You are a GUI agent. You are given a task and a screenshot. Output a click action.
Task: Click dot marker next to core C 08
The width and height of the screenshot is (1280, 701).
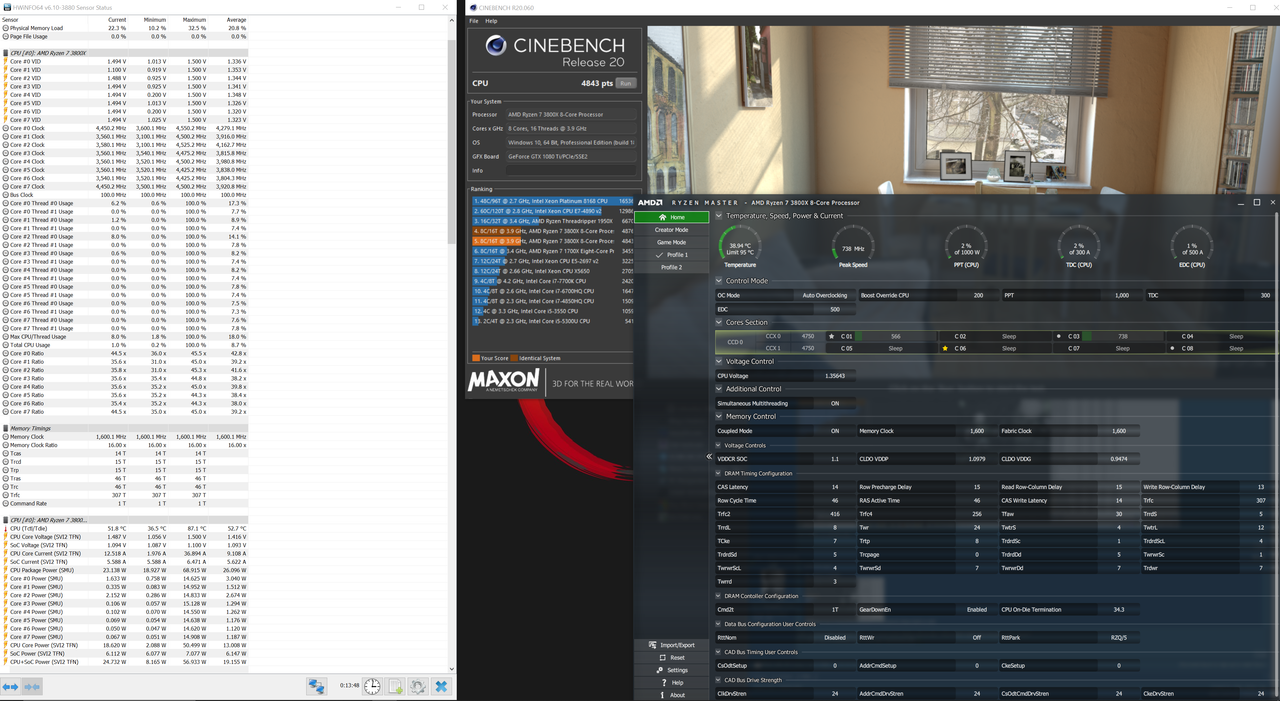click(x=1172, y=348)
